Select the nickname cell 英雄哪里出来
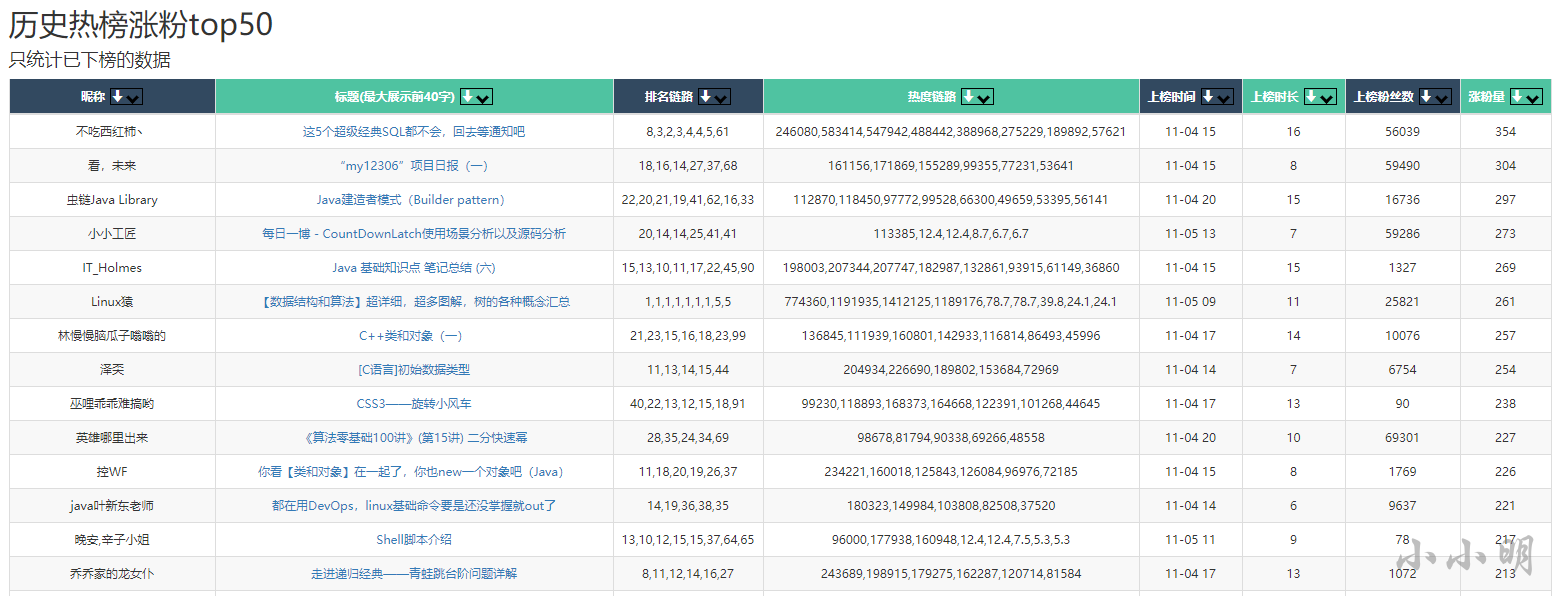Image resolution: width=1554 pixels, height=596 pixels. point(112,438)
